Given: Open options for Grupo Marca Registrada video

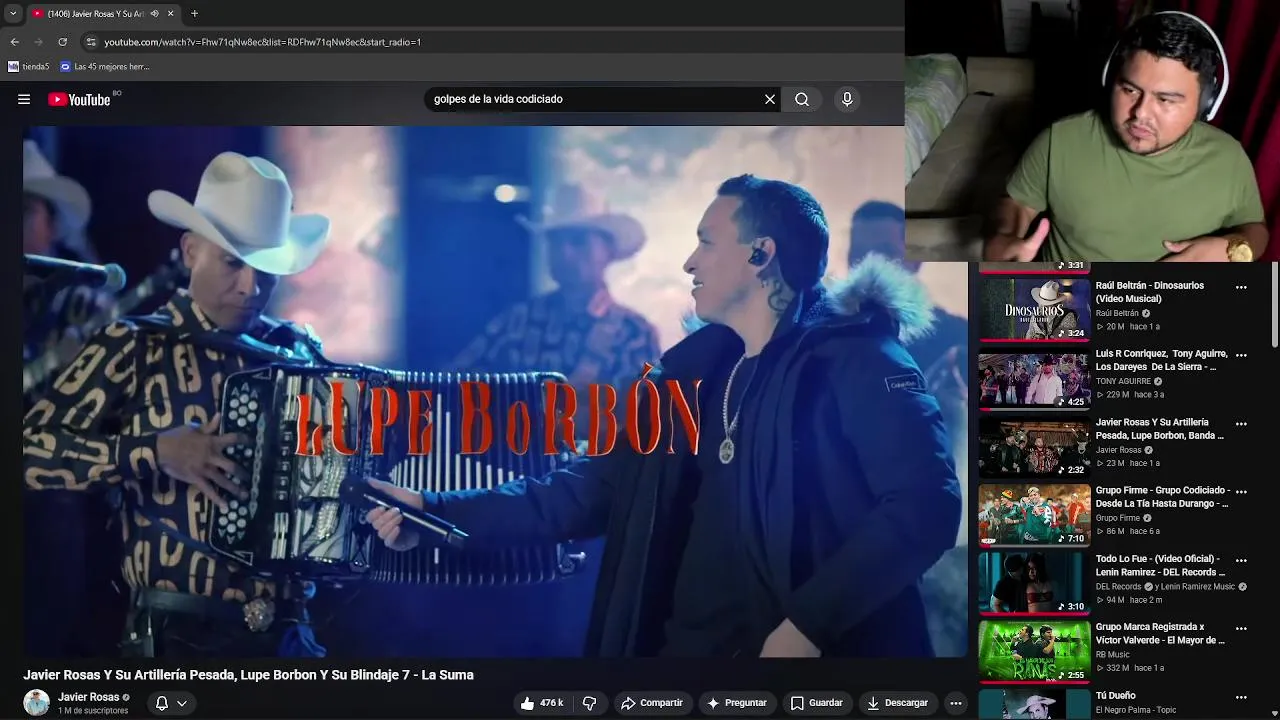Looking at the screenshot, I should tap(1241, 629).
